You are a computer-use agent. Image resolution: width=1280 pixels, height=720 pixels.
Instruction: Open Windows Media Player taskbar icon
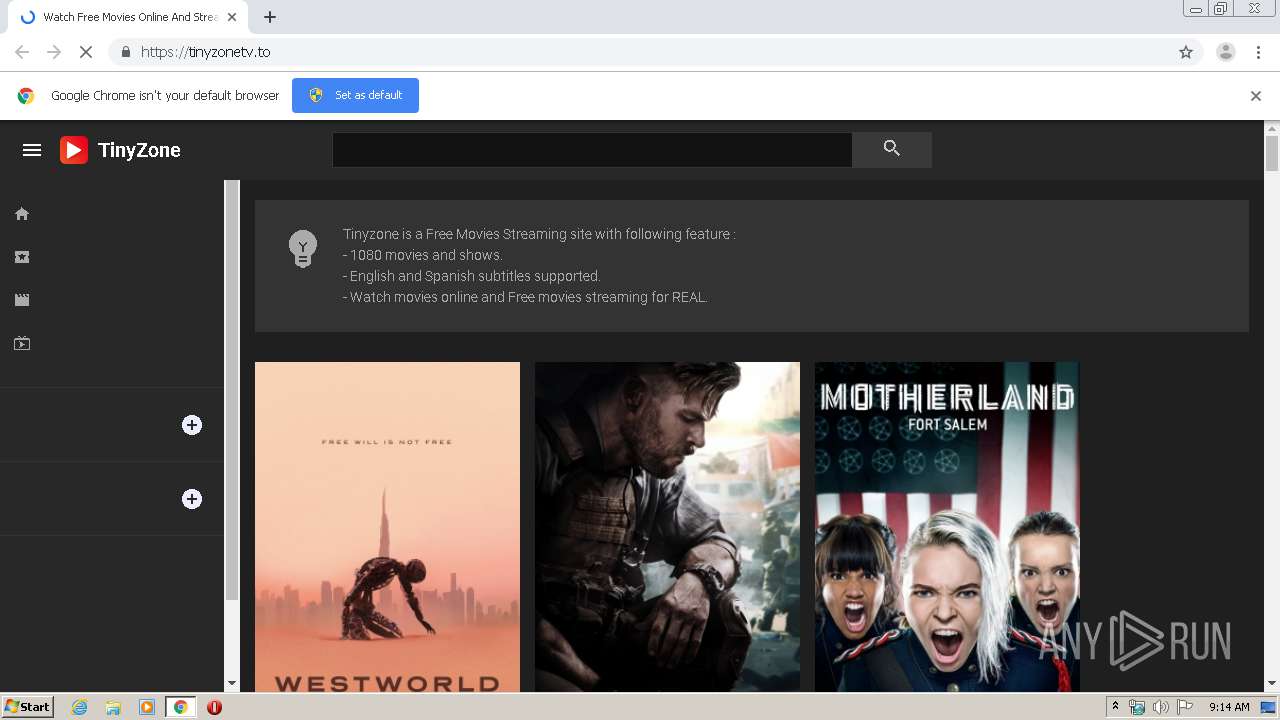click(146, 707)
